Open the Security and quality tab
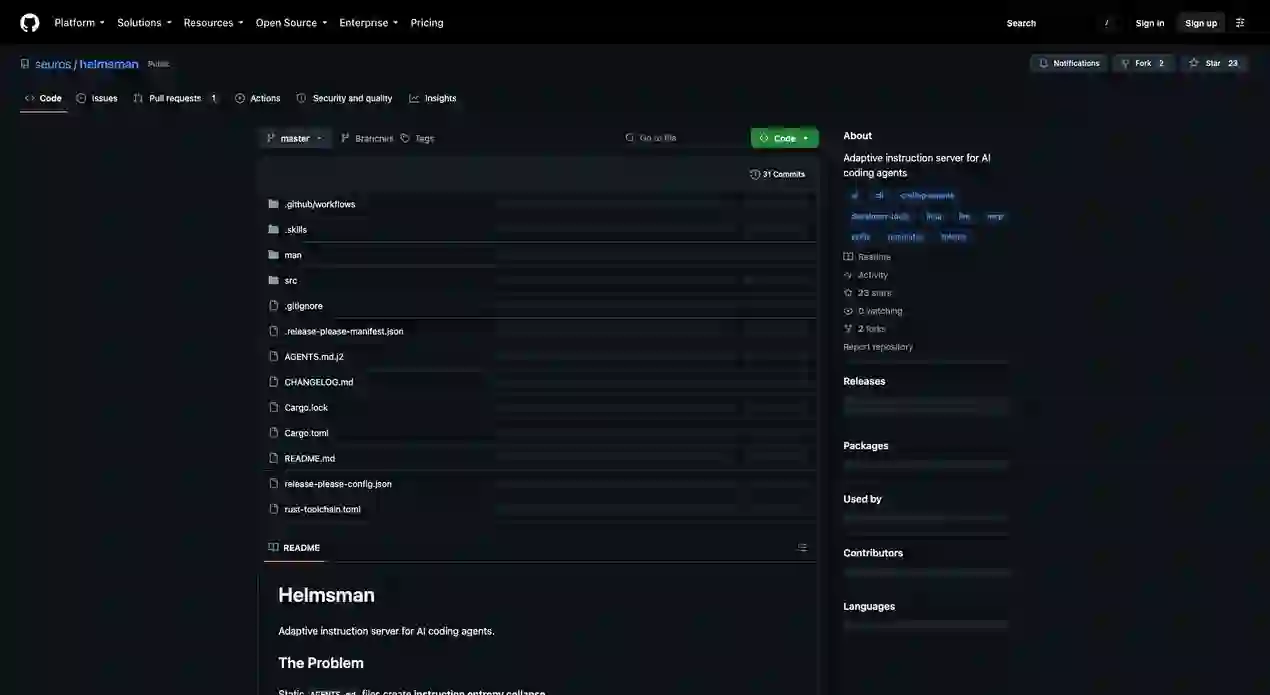Viewport: 1270px width, 695px height. [344, 98]
